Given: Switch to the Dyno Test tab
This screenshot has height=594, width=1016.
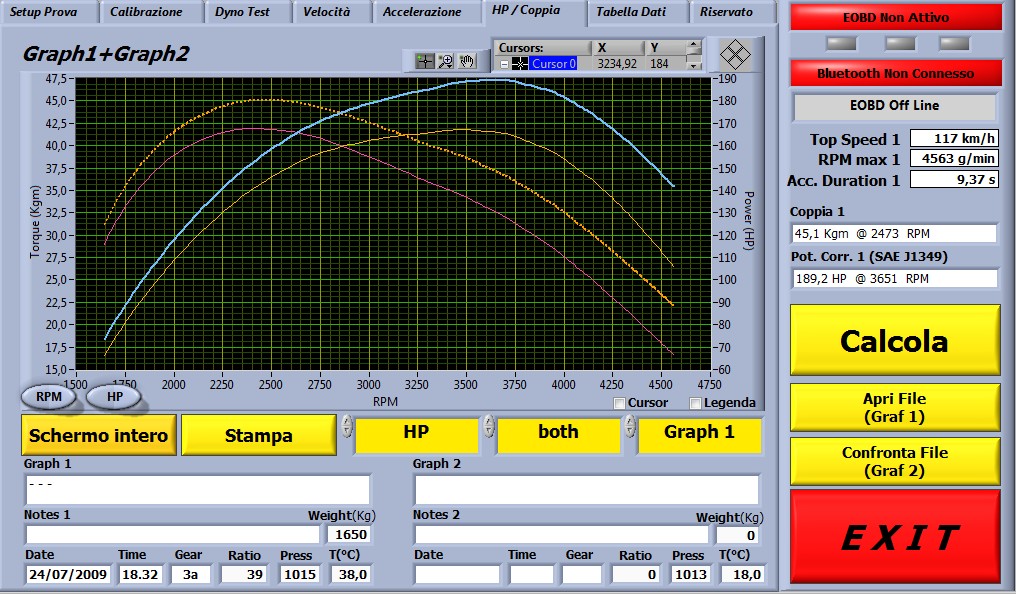Looking at the screenshot, I should pyautogui.click(x=242, y=12).
